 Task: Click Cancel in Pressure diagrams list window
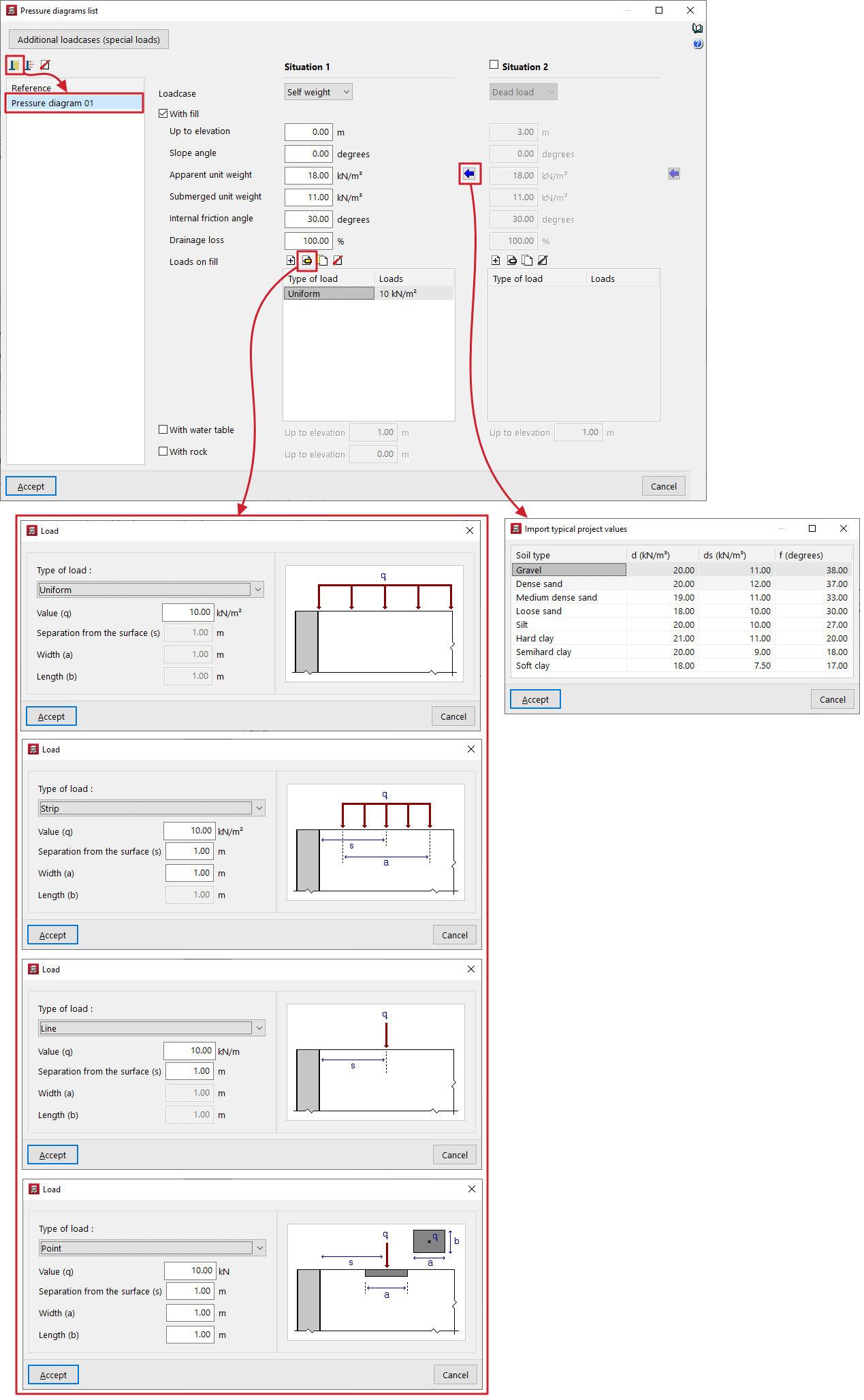point(664,486)
